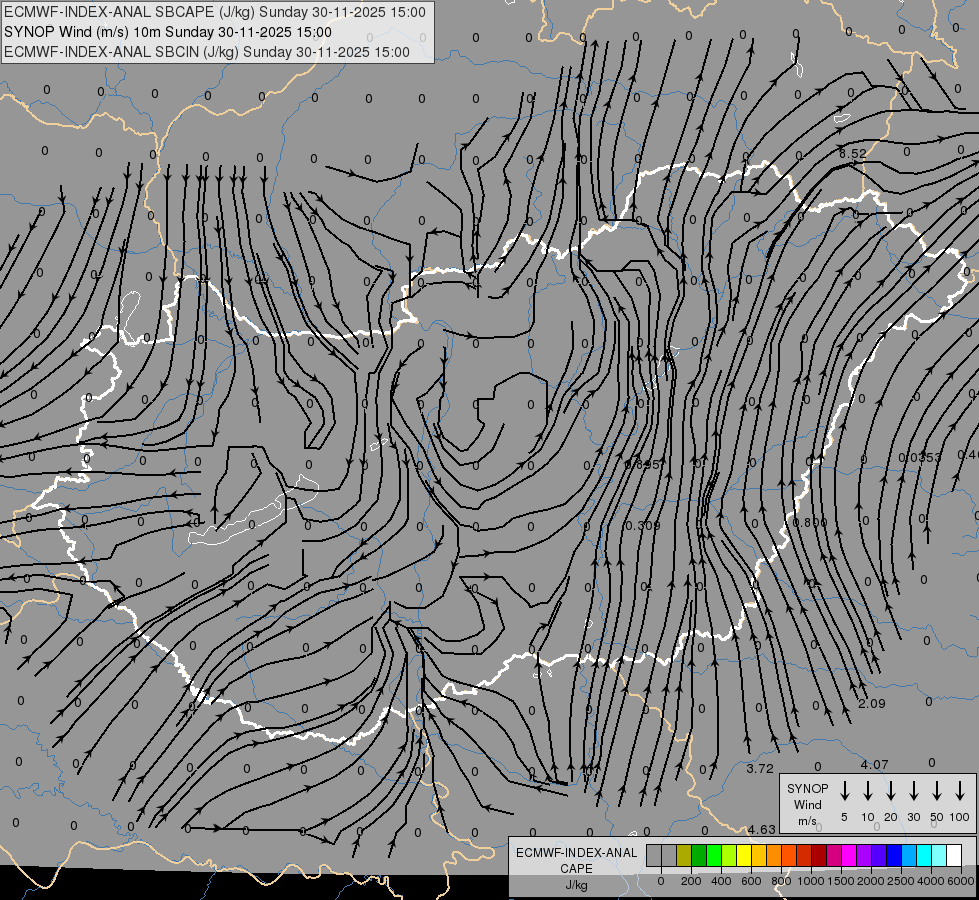
Task: Click the white Lake Balaton outline
Action: 253,510
